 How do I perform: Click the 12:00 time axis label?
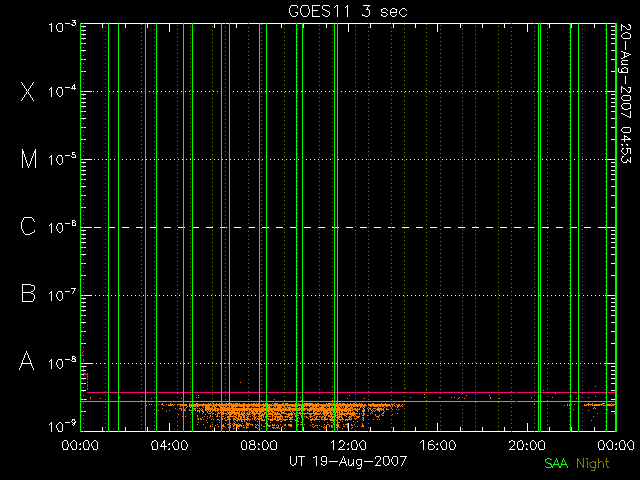[x=348, y=445]
